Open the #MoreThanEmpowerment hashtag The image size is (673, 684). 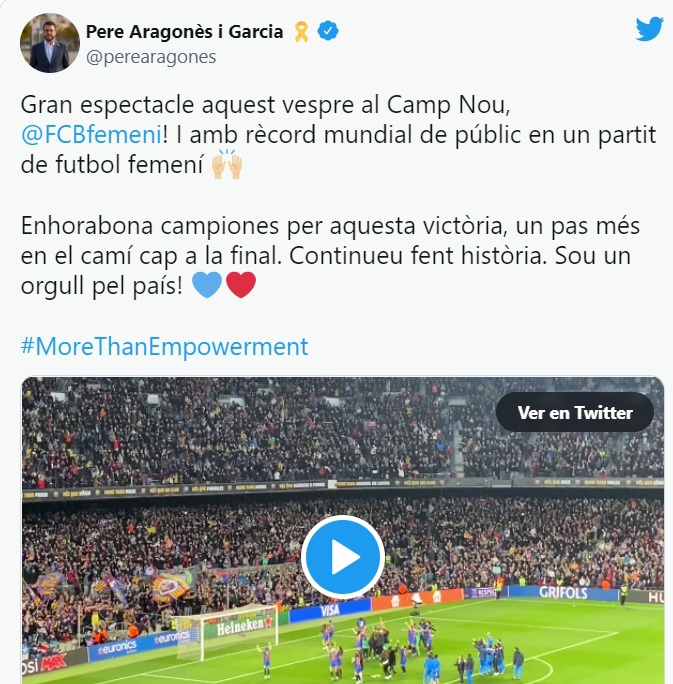(164, 346)
